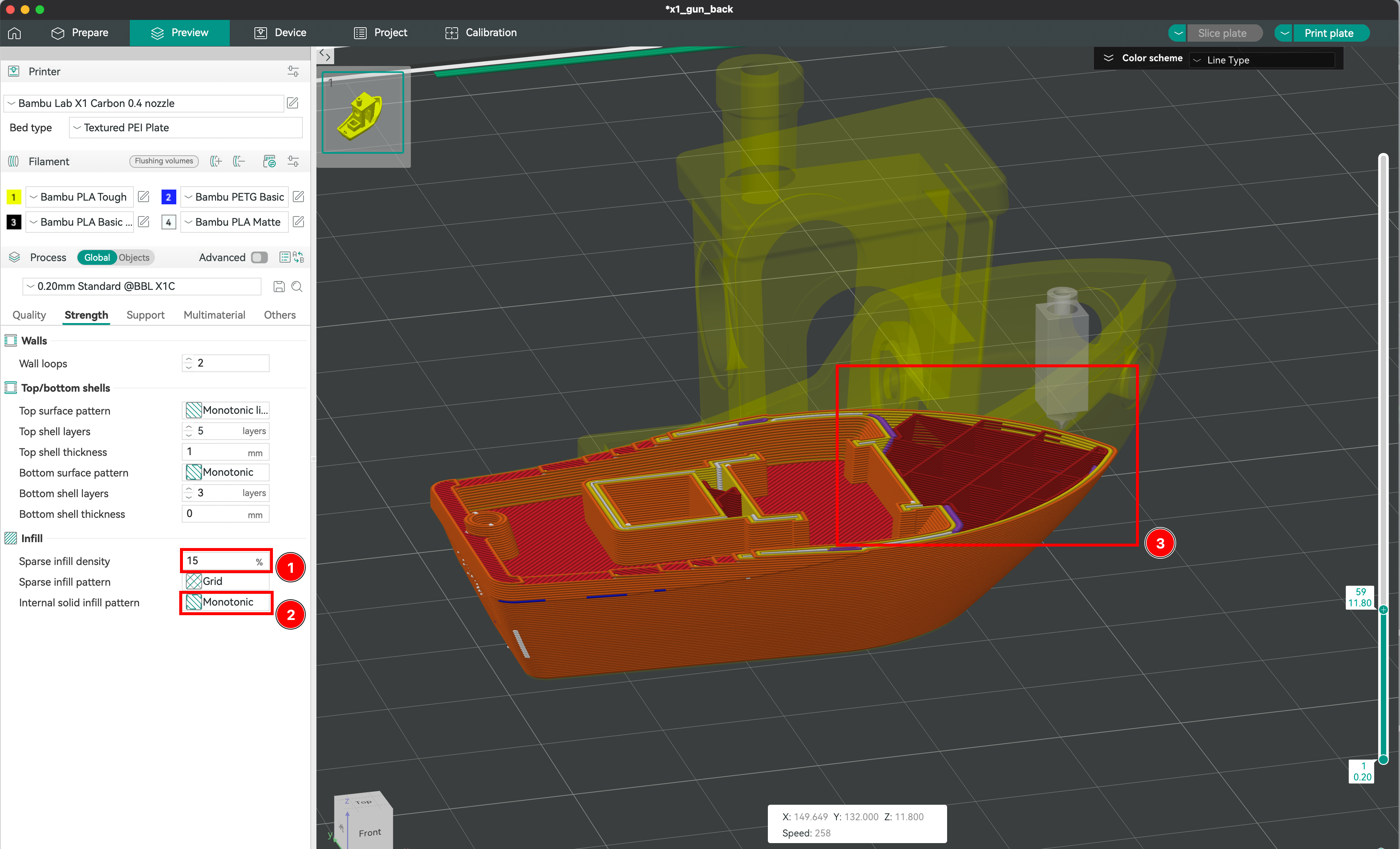Image resolution: width=1400 pixels, height=849 pixels.
Task: Collapse the sidebar with the arrows icon
Action: [x=325, y=55]
